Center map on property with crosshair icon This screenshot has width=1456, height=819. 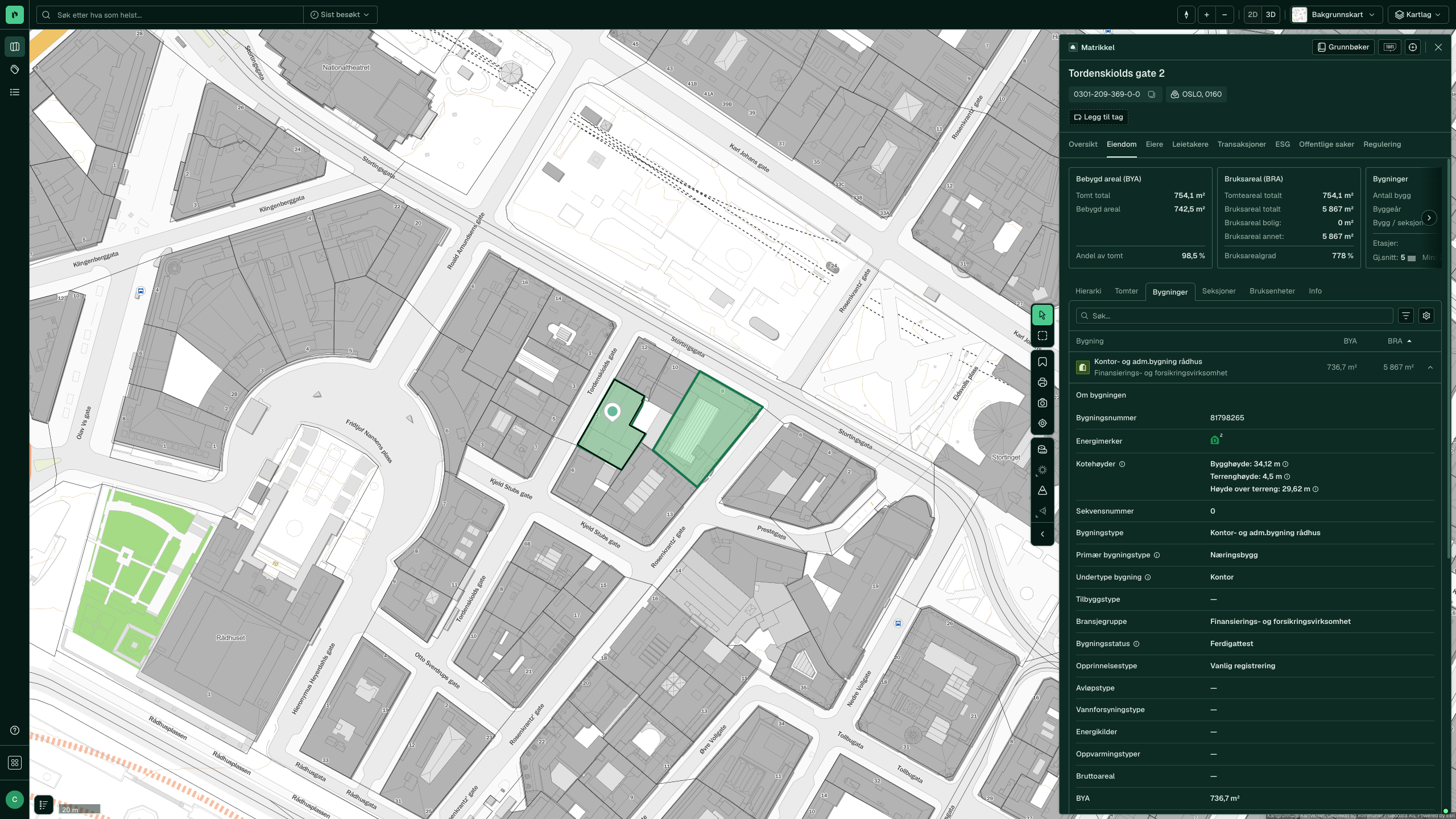point(1413,47)
